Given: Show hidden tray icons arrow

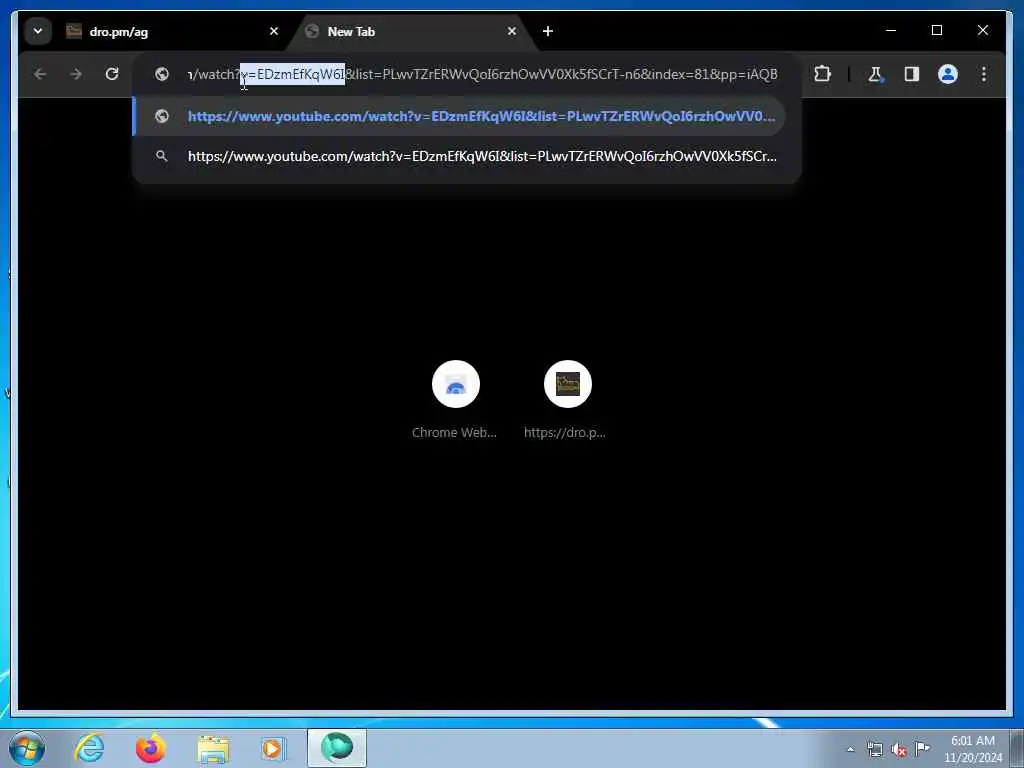Looking at the screenshot, I should (850, 750).
